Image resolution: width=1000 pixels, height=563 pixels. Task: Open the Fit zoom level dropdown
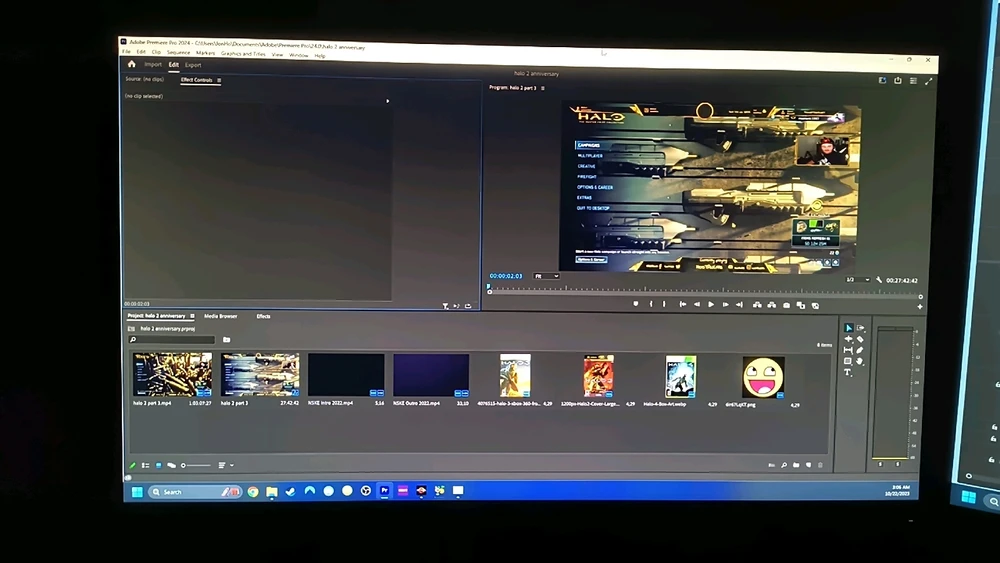[546, 276]
